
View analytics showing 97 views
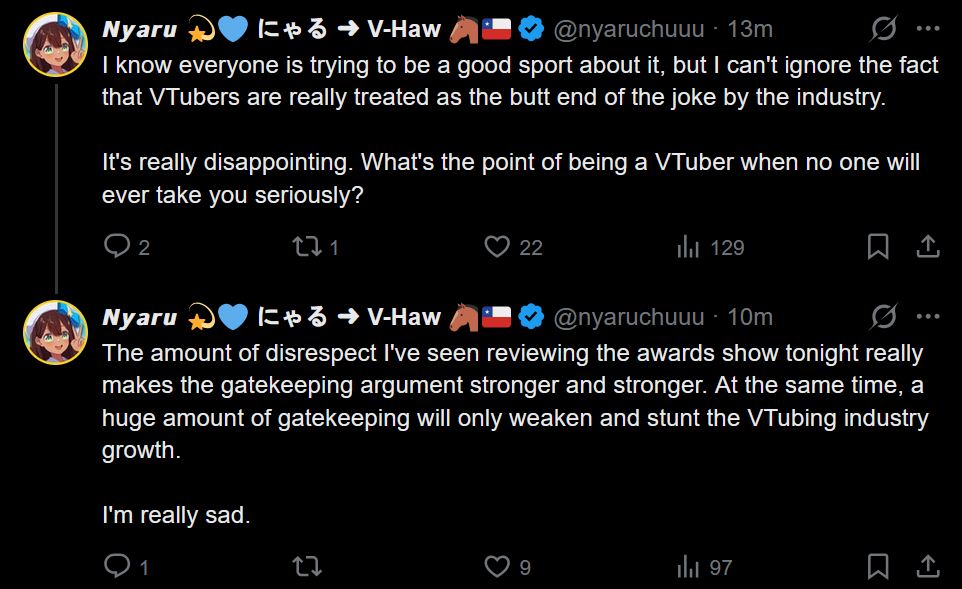tap(688, 567)
